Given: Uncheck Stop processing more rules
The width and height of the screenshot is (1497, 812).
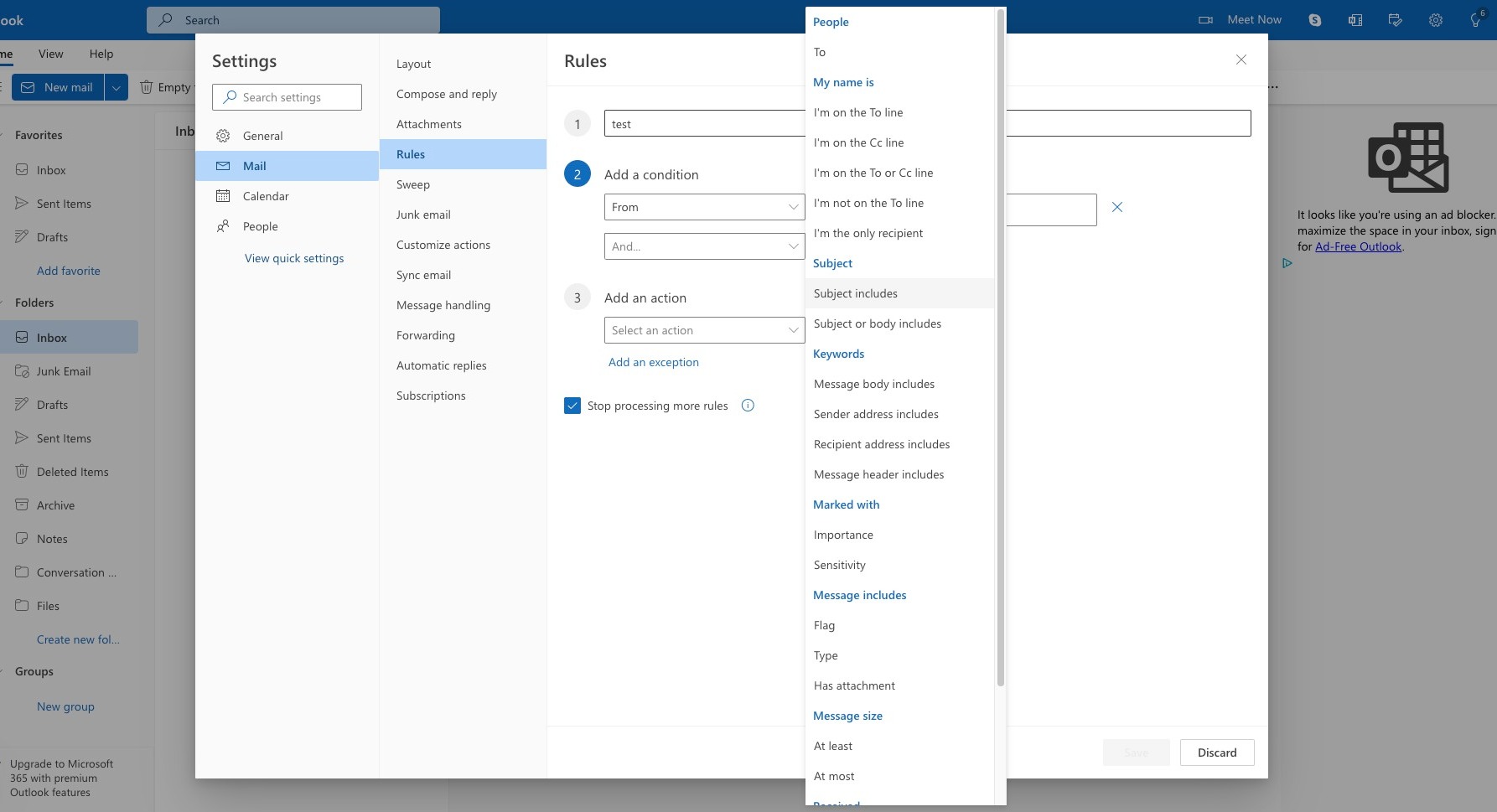Looking at the screenshot, I should [x=572, y=406].
